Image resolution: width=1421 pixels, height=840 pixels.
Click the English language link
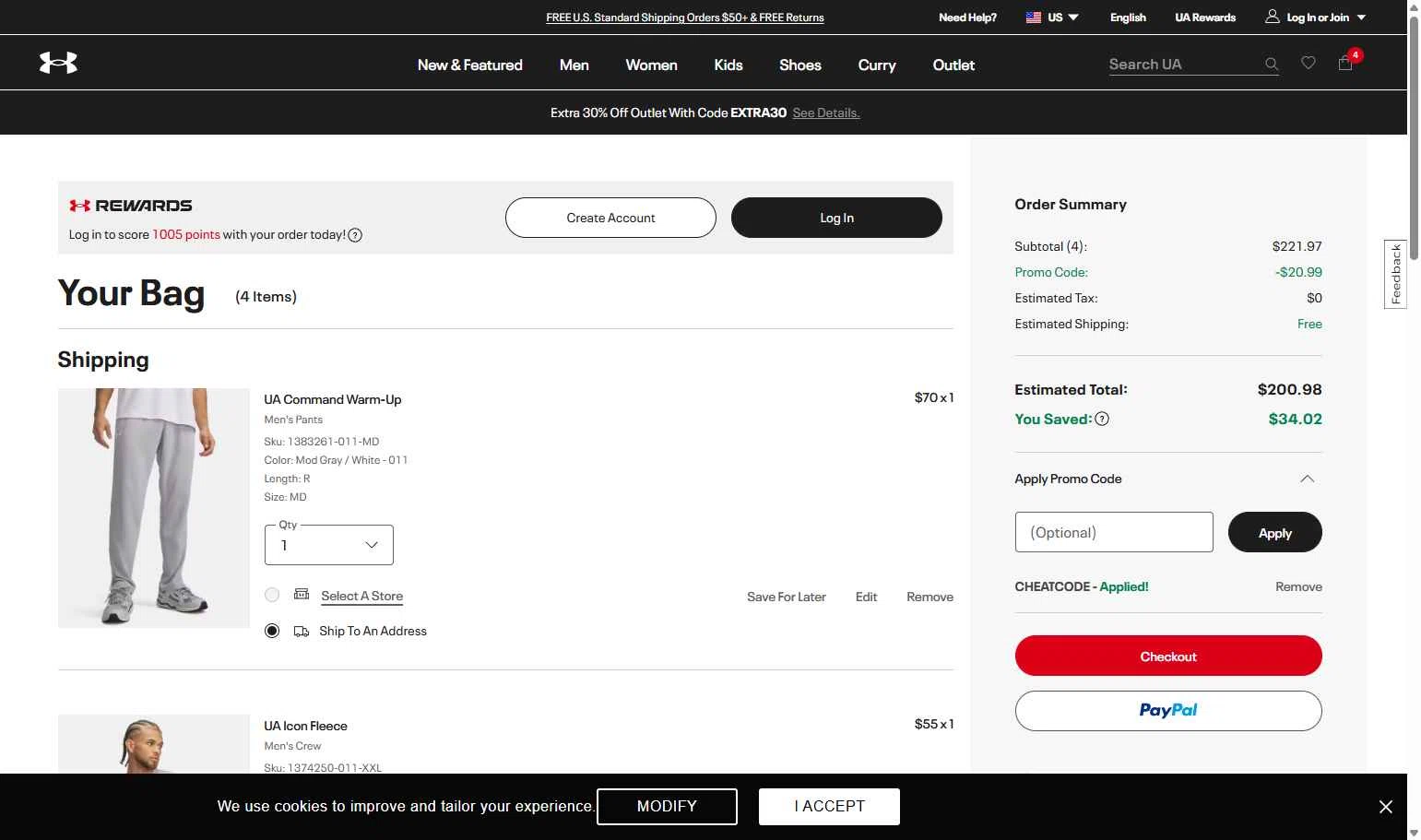tap(1128, 18)
